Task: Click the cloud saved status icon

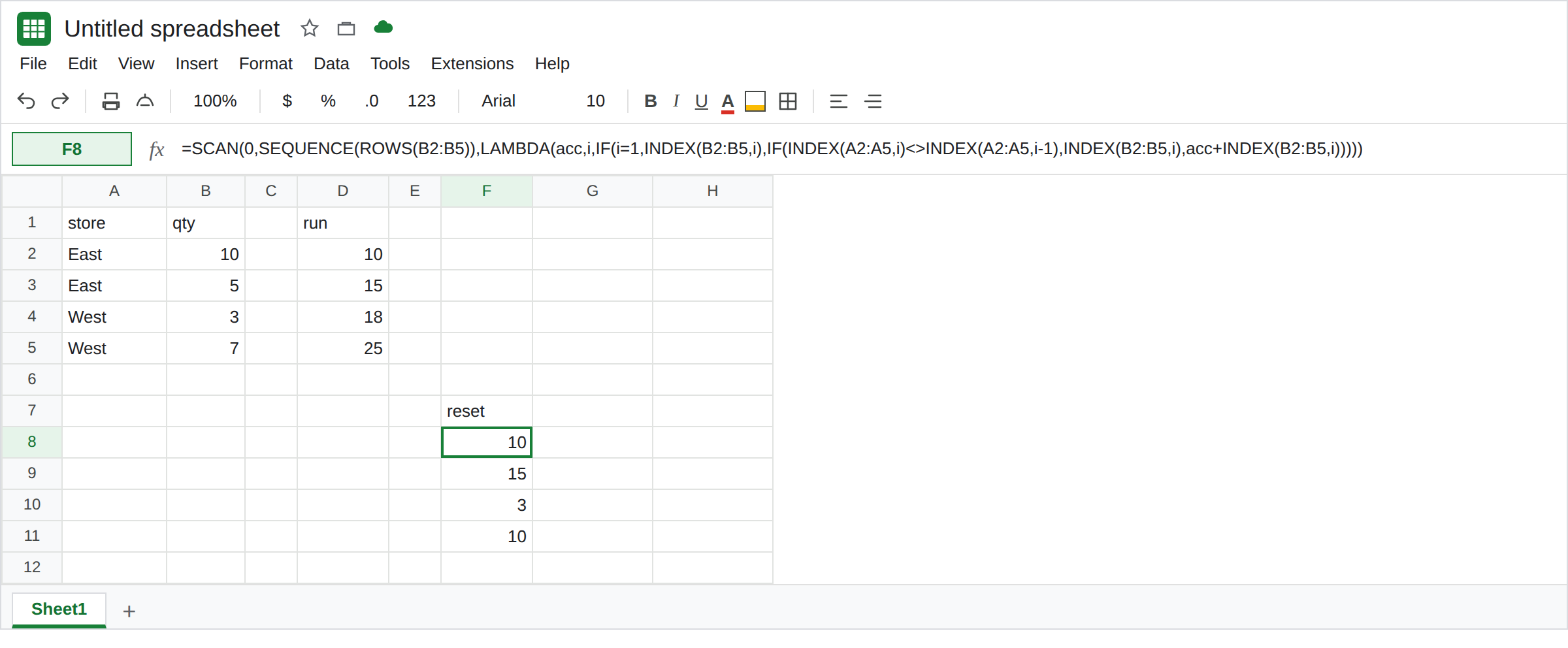Action: [x=384, y=27]
